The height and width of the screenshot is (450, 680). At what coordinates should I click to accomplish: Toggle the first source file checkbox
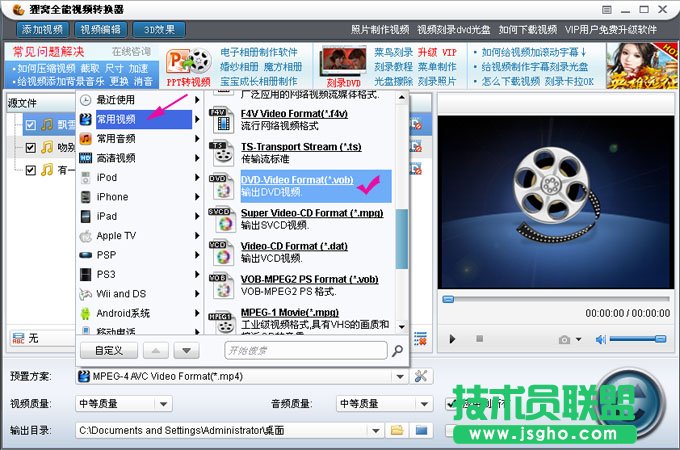click(31, 125)
